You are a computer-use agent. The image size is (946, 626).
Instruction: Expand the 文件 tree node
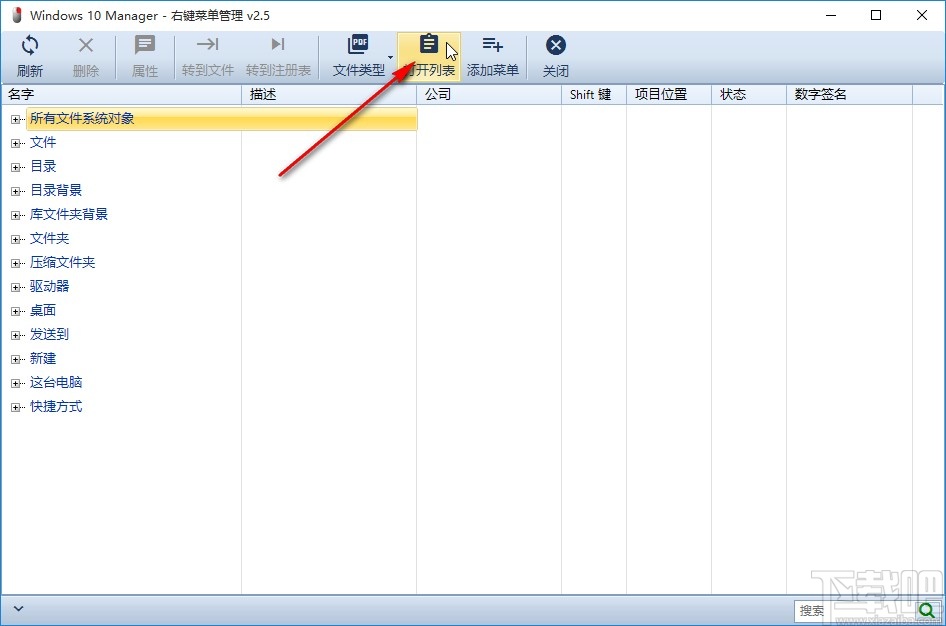pos(15,142)
